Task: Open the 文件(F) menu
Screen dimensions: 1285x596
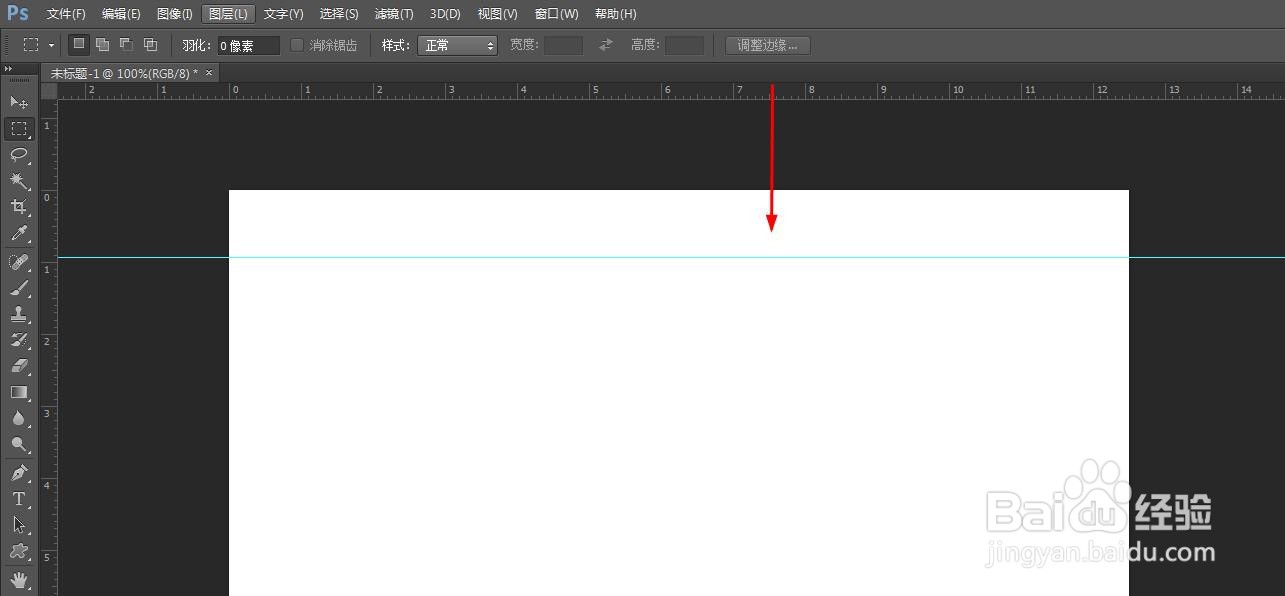Action: (66, 14)
